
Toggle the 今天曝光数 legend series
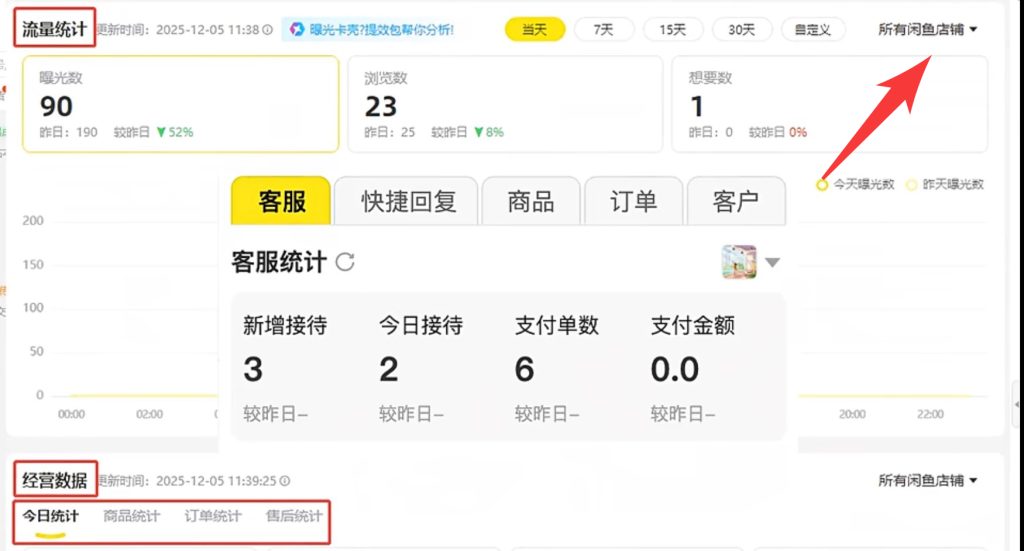pos(856,185)
